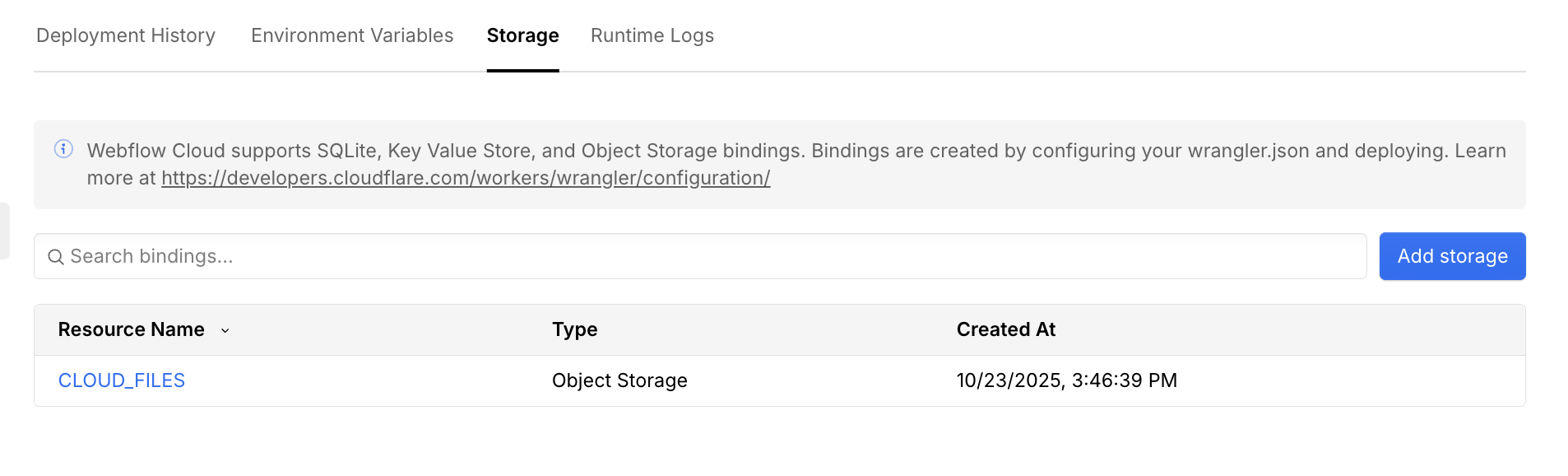Open the Resource Name sort chevron
This screenshot has height=476, width=1568.
pyautogui.click(x=225, y=330)
